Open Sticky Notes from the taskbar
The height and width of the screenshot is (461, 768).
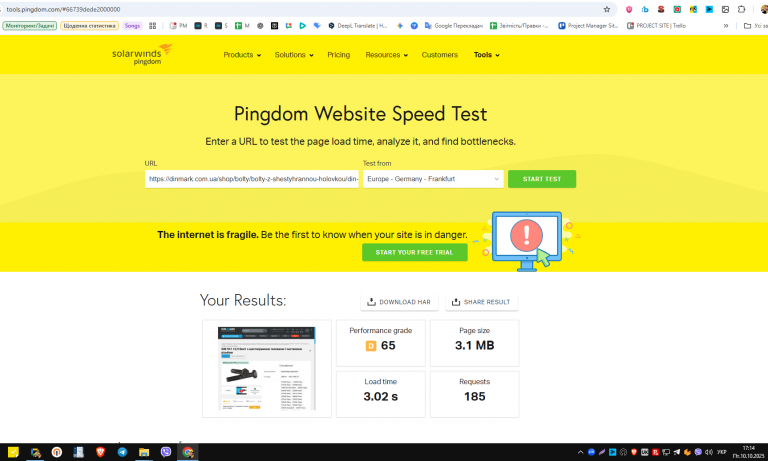tap(13, 452)
